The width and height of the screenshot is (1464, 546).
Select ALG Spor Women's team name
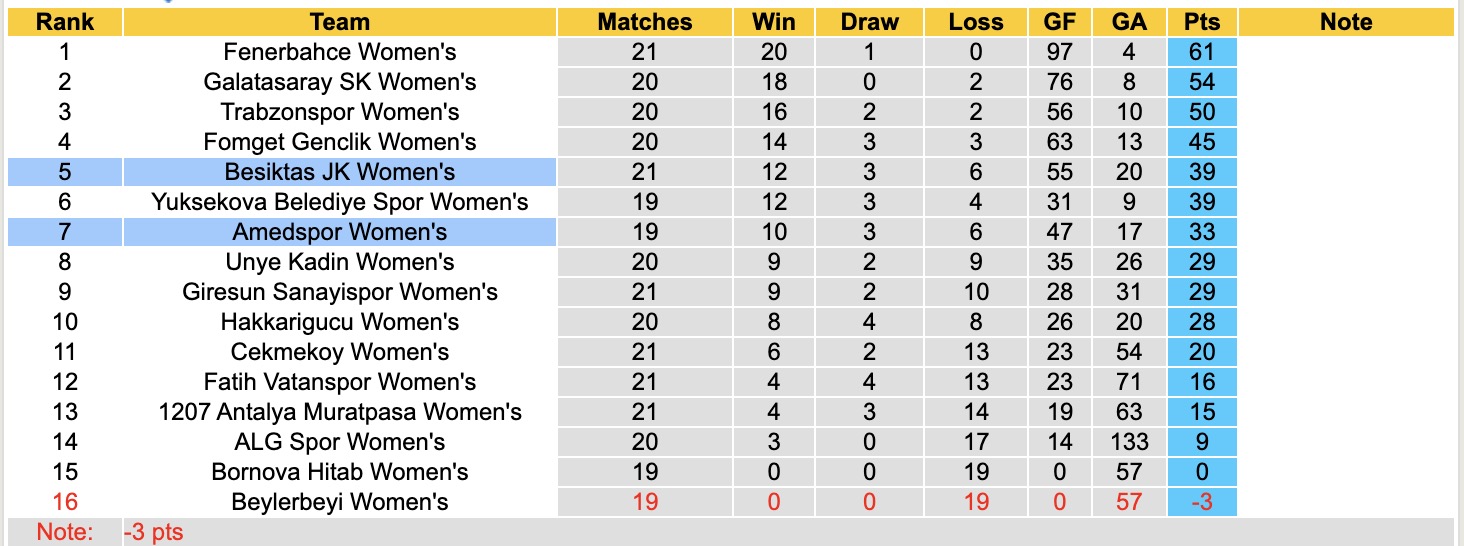[340, 442]
